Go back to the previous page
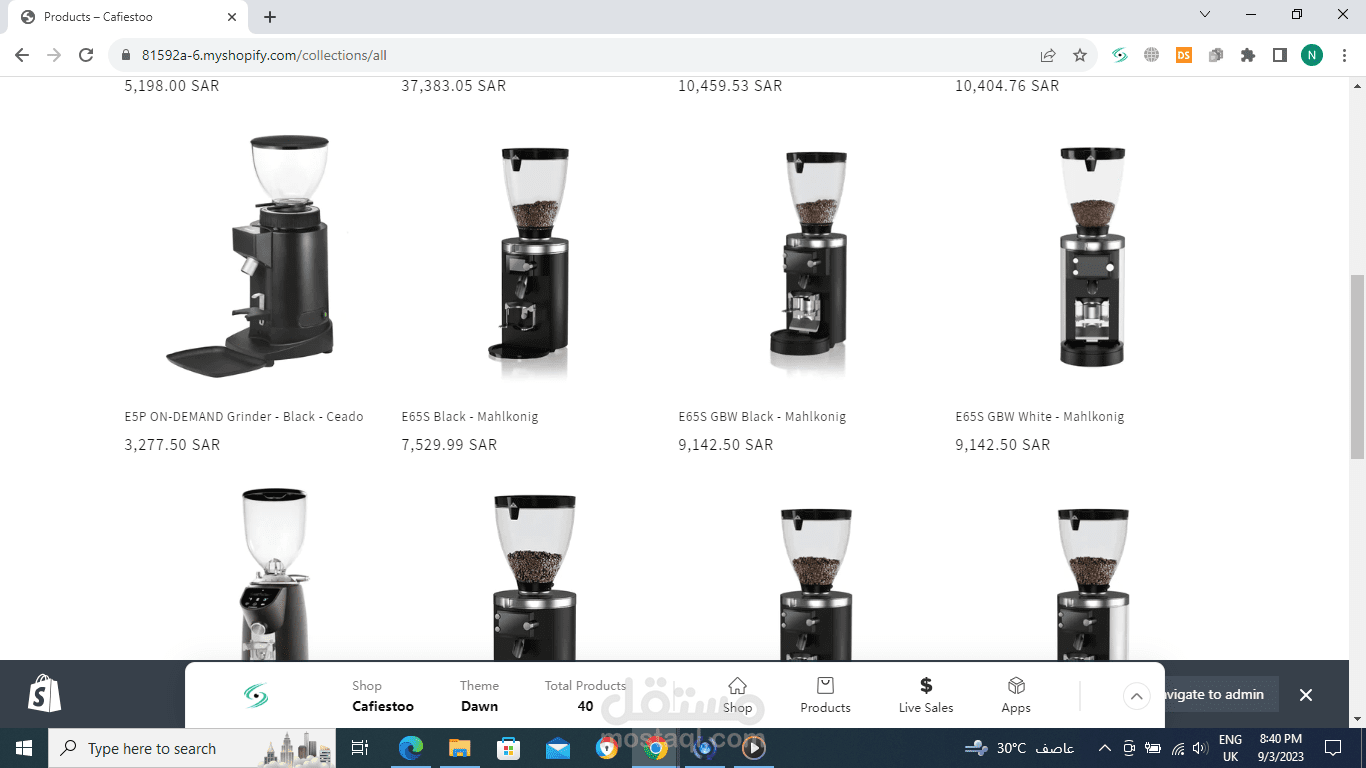This screenshot has height=768, width=1366. coord(22,55)
